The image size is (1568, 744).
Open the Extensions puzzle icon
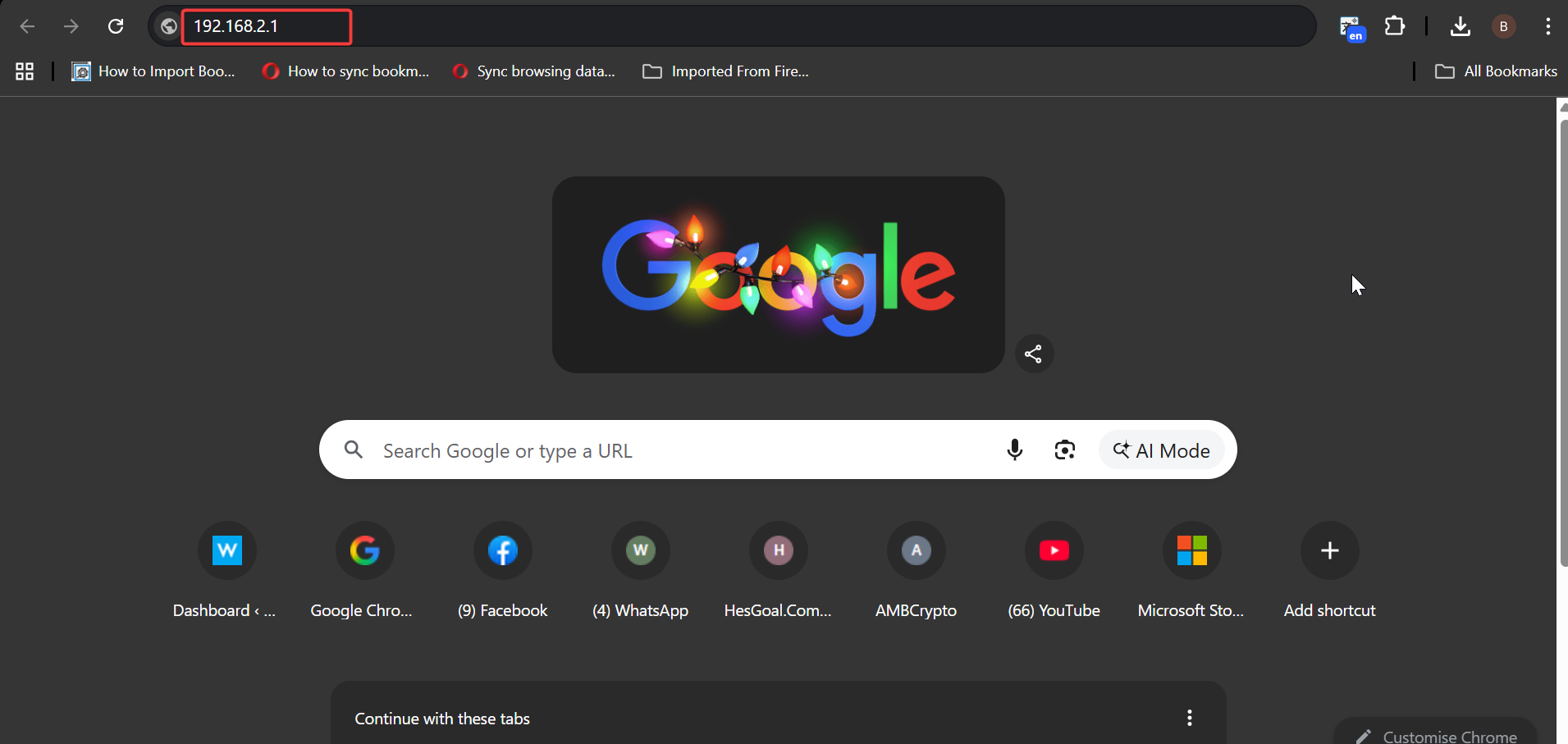(1395, 26)
